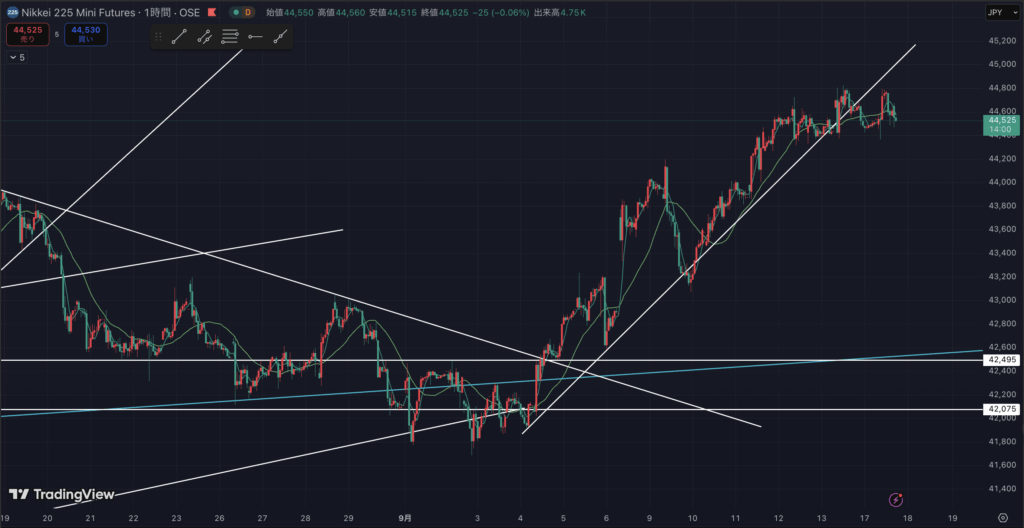The height and width of the screenshot is (528, 1024).
Task: Click the info line tool icon
Action: (204, 37)
